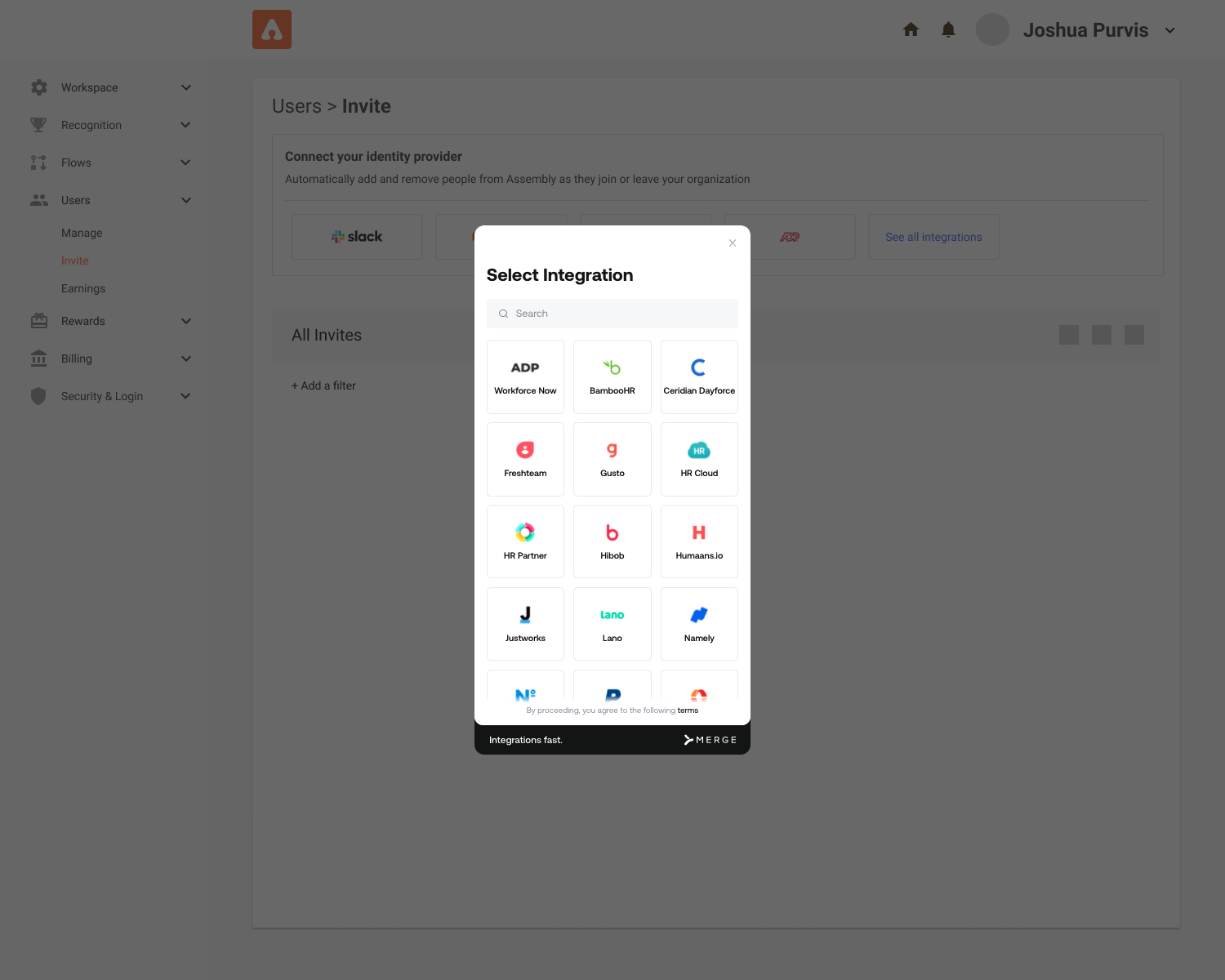The image size is (1225, 980).
Task: Expand the Flows section chevron
Action: [x=185, y=163]
